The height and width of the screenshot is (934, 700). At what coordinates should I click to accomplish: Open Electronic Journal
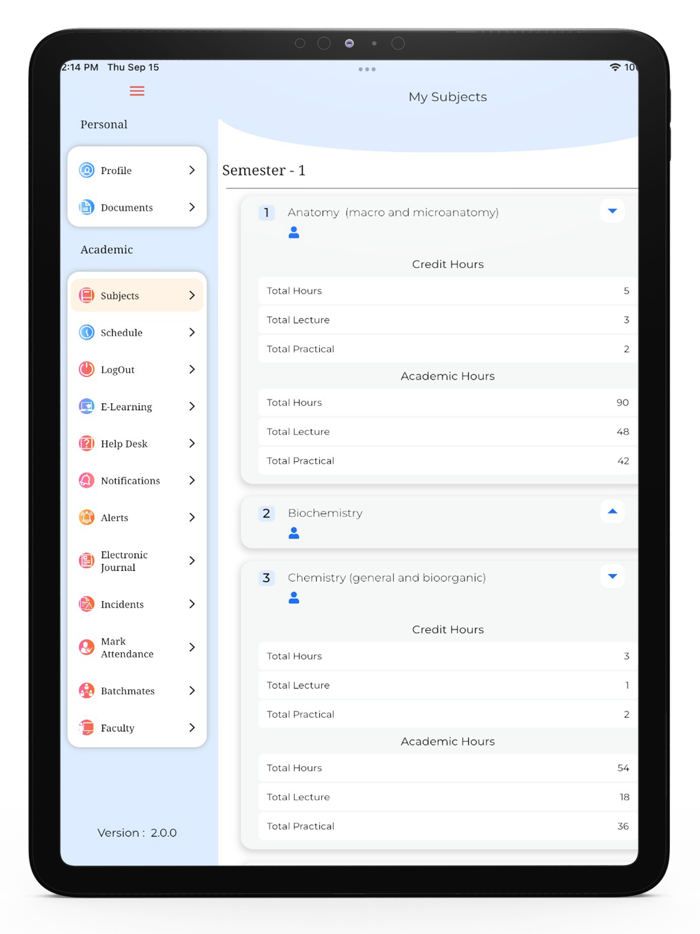point(137,561)
